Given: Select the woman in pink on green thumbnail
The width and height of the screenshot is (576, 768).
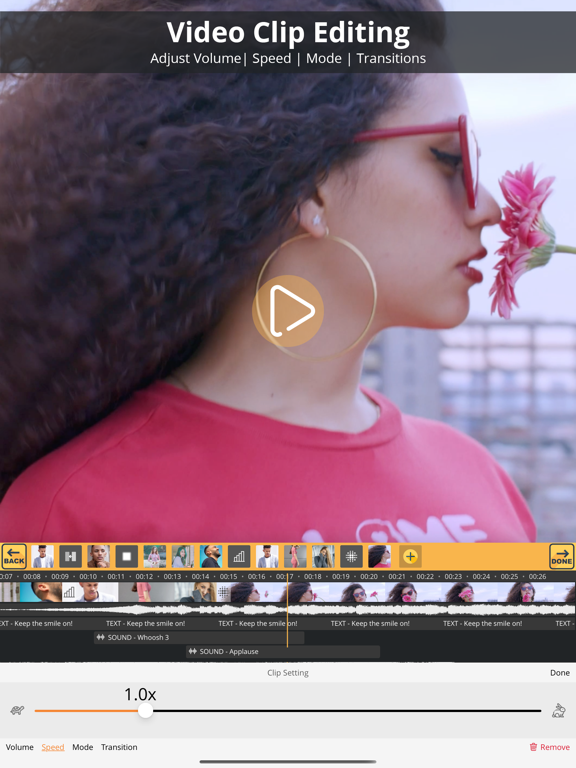Looking at the screenshot, I should click(x=155, y=556).
